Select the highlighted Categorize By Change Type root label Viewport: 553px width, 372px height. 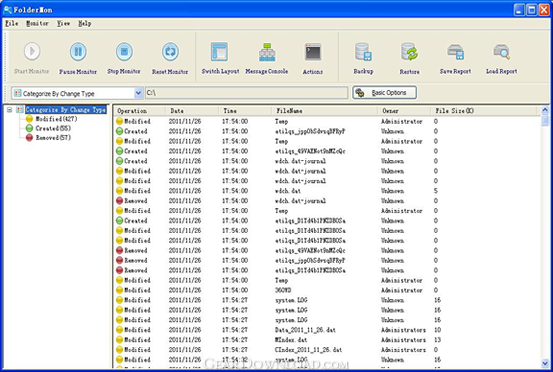pos(66,110)
